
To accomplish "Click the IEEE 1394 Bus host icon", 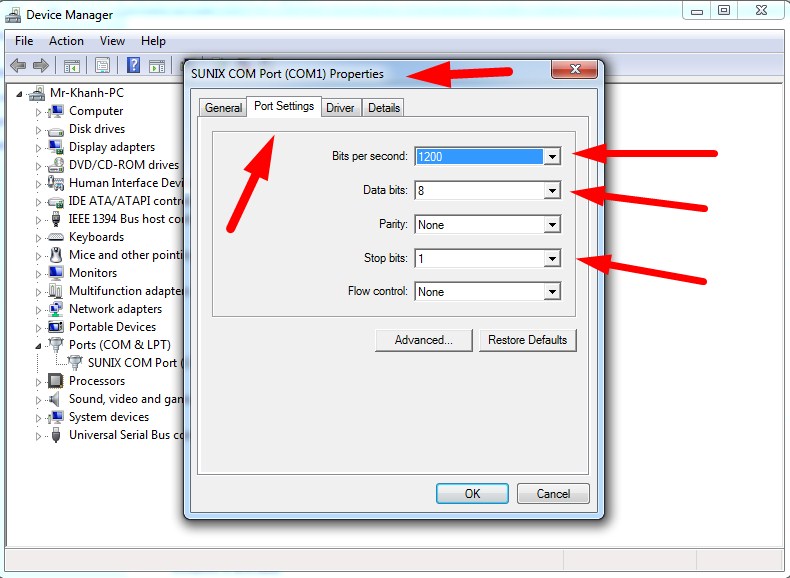I will 55,219.
